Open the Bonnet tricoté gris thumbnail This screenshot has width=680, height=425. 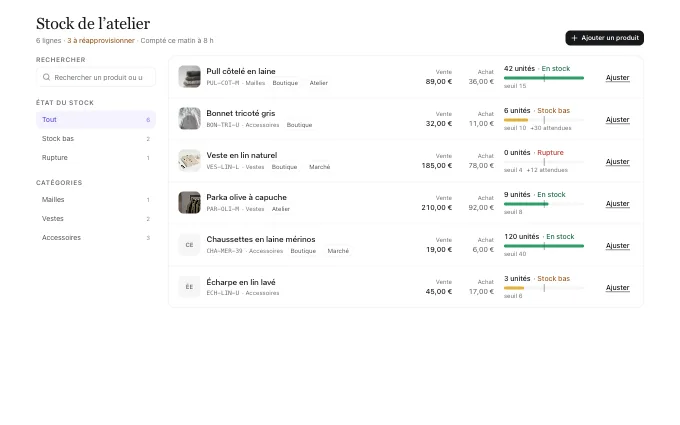[x=190, y=118]
